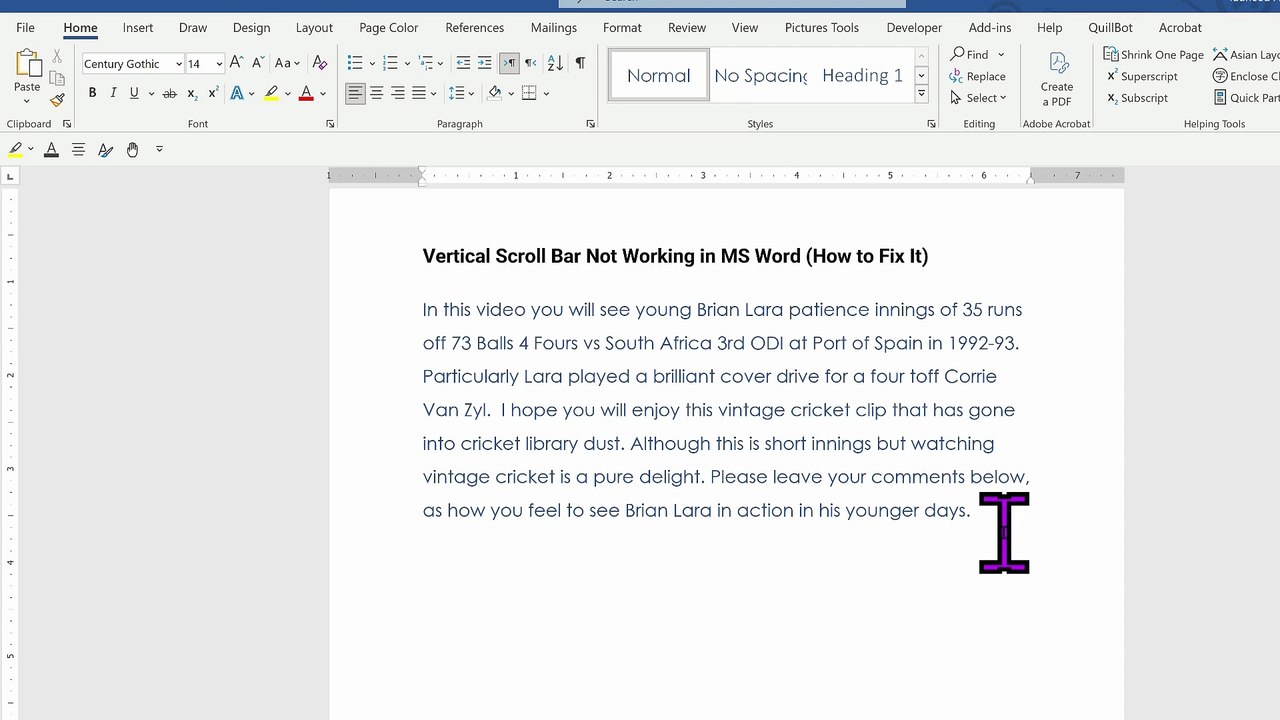Click the Grow Font size icon
Screen dimensions: 1280x720
pyautogui.click(x=236, y=63)
